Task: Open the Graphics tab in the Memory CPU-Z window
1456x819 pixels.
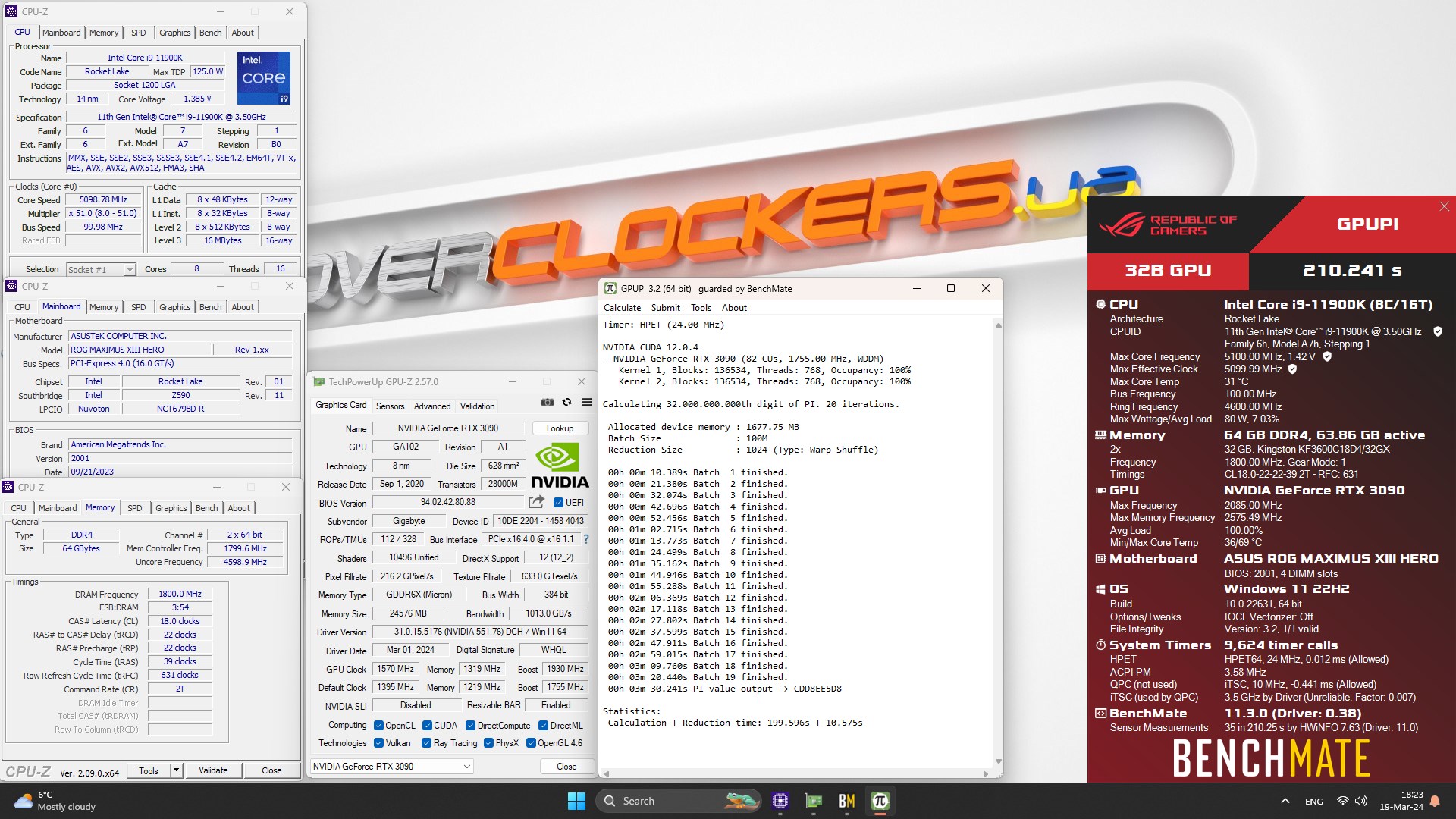Action: click(171, 508)
